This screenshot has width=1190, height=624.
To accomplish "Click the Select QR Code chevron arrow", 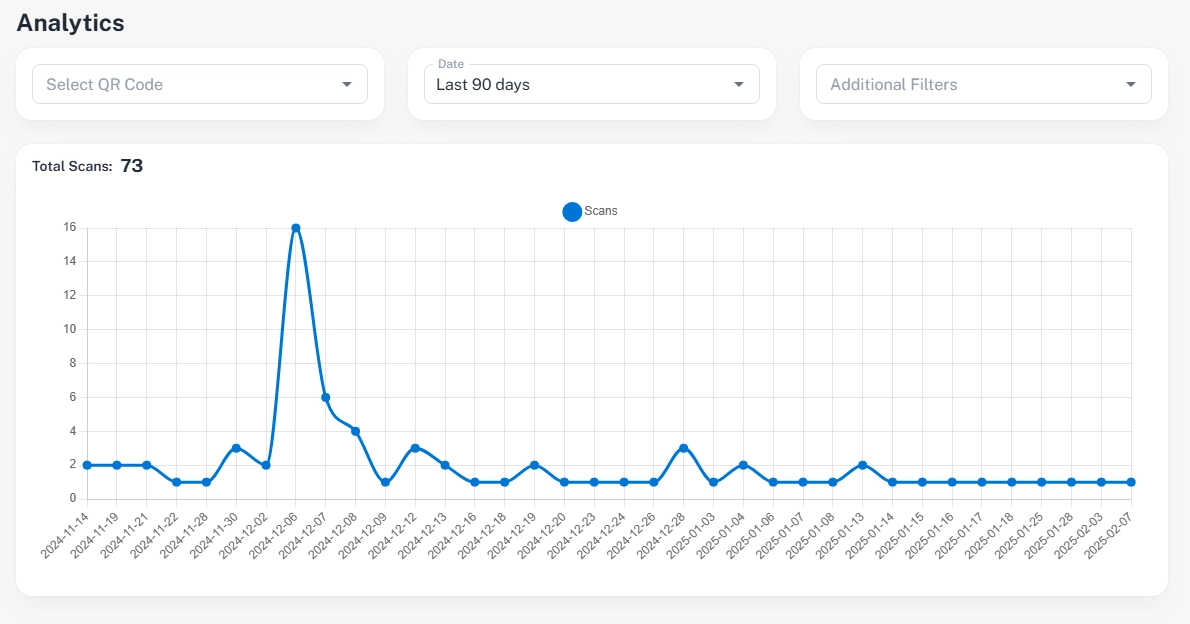I will 347,84.
